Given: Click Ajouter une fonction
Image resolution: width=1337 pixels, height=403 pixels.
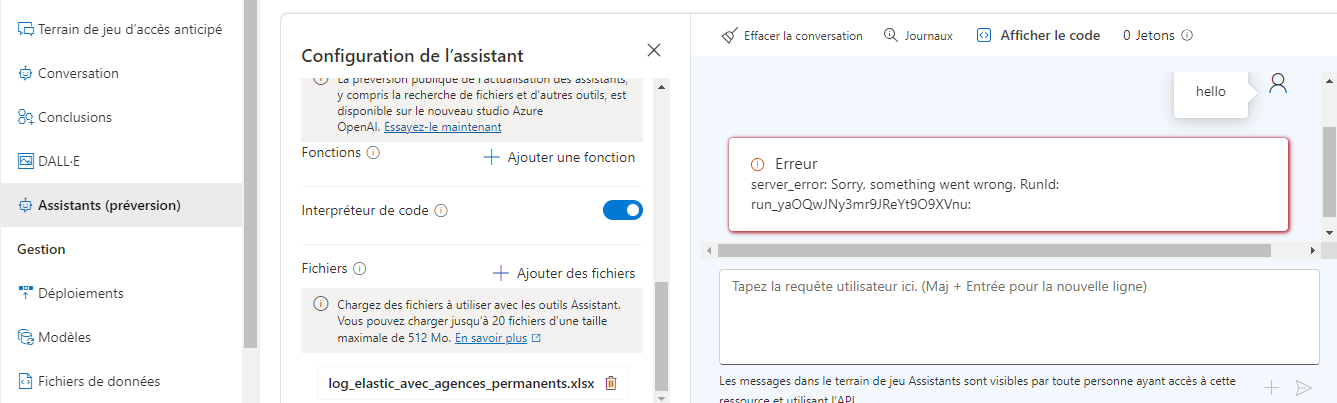Looking at the screenshot, I should (559, 157).
